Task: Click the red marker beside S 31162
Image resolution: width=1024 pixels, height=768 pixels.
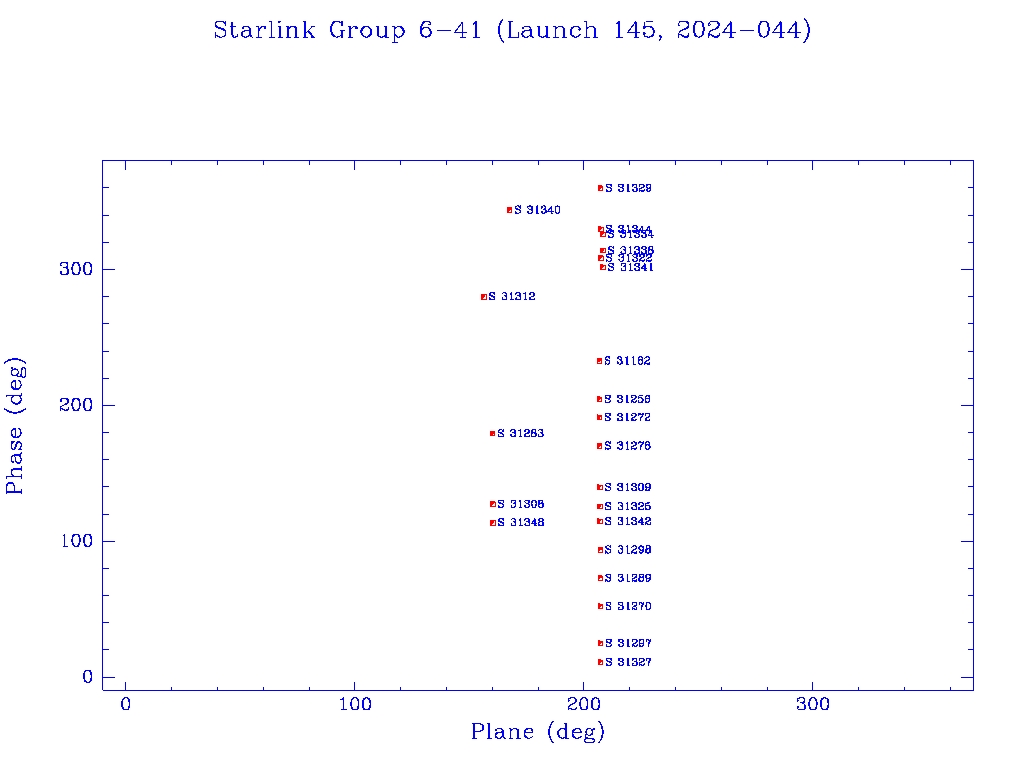Action: tap(600, 361)
